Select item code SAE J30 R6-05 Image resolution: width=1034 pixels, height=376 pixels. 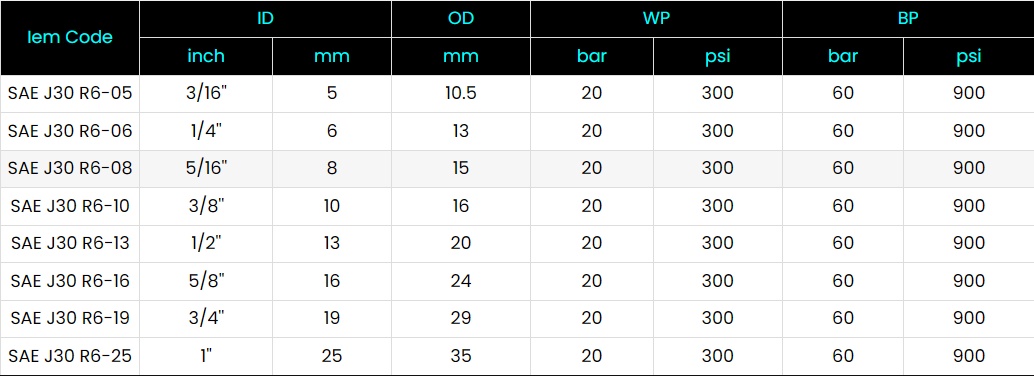pos(70,93)
